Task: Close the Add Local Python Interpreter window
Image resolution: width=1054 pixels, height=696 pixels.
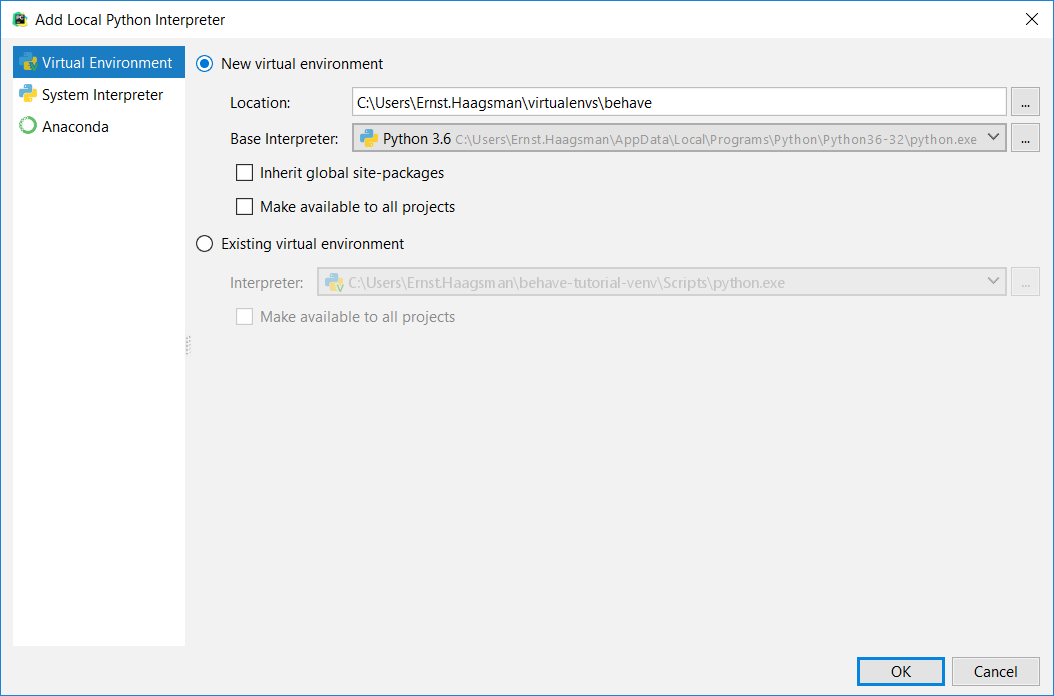Action: pyautogui.click(x=1032, y=20)
